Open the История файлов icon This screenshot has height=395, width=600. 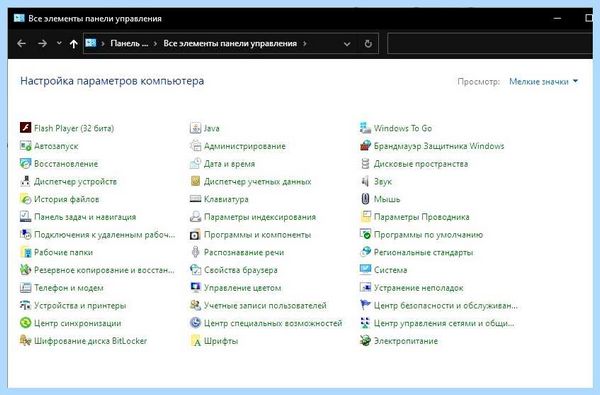[25, 199]
